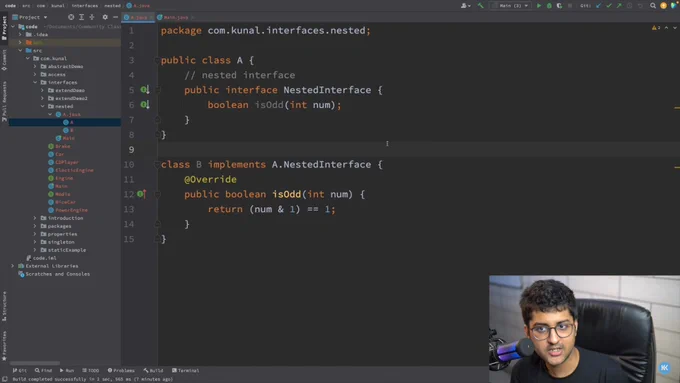Open the Build tool window
Screen dimensions: 680x383
pyautogui.click(x=153, y=370)
